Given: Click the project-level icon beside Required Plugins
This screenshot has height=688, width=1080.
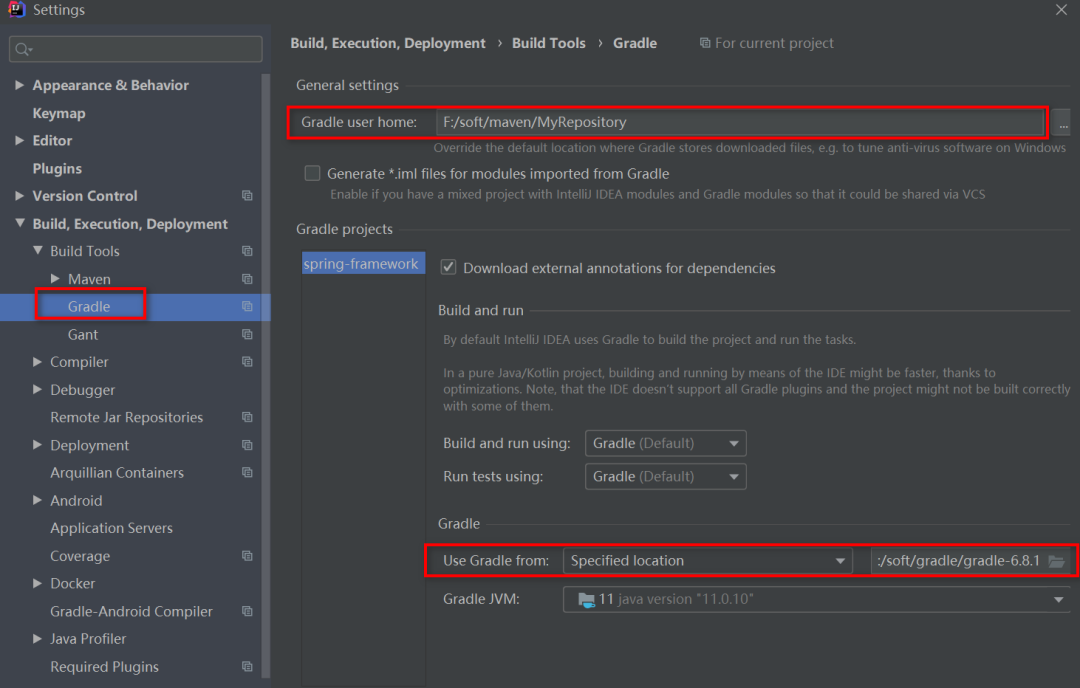Looking at the screenshot, I should click(x=247, y=667).
